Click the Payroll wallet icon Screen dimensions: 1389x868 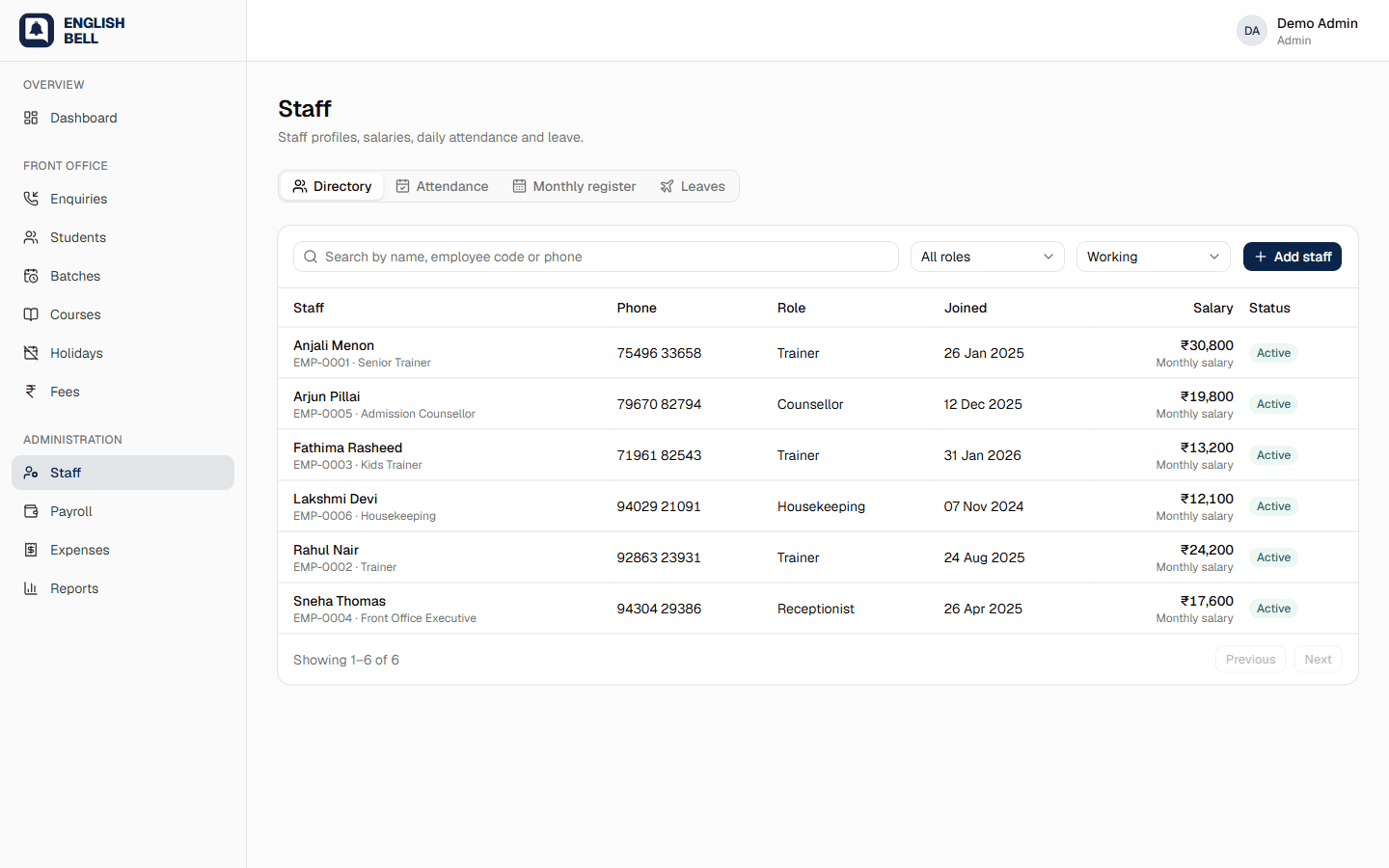point(31,511)
